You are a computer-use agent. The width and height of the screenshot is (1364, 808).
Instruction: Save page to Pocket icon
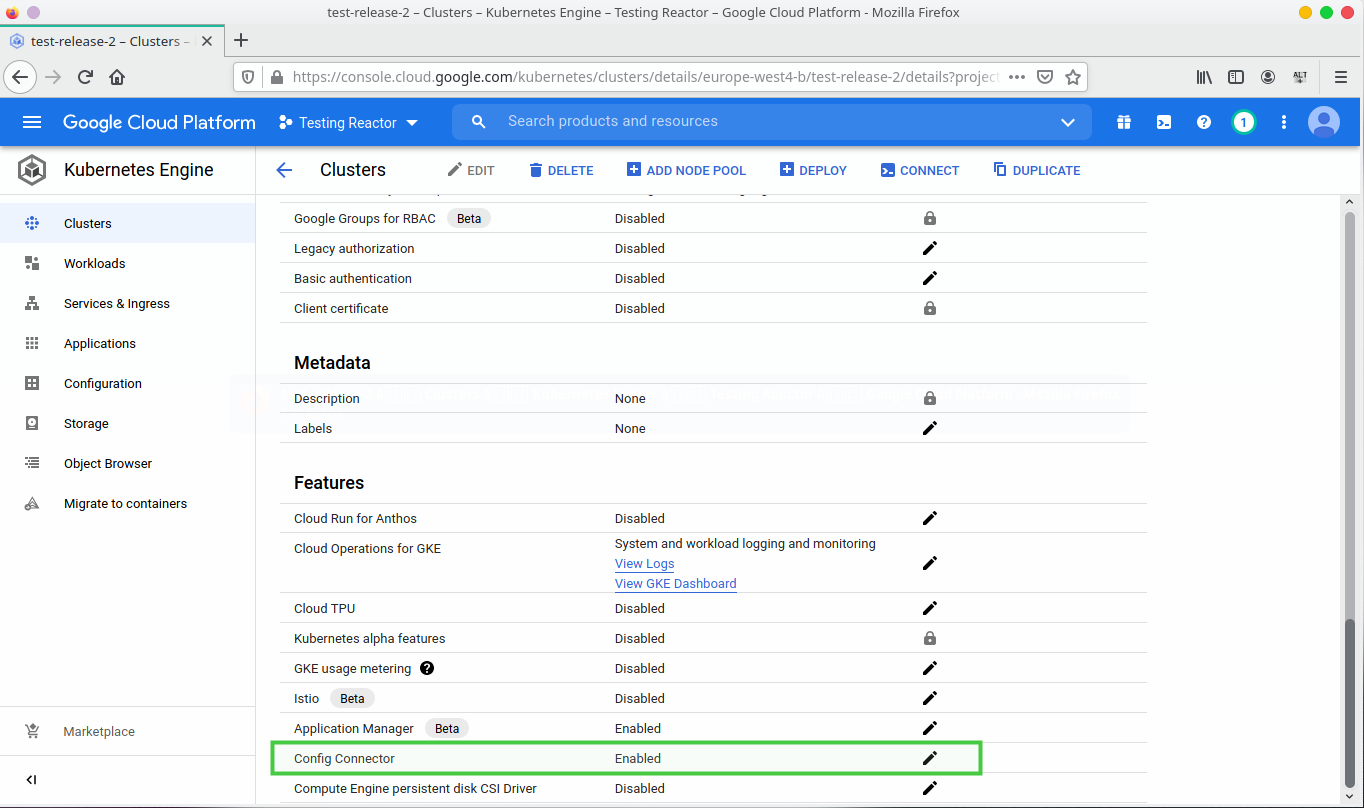(1045, 77)
